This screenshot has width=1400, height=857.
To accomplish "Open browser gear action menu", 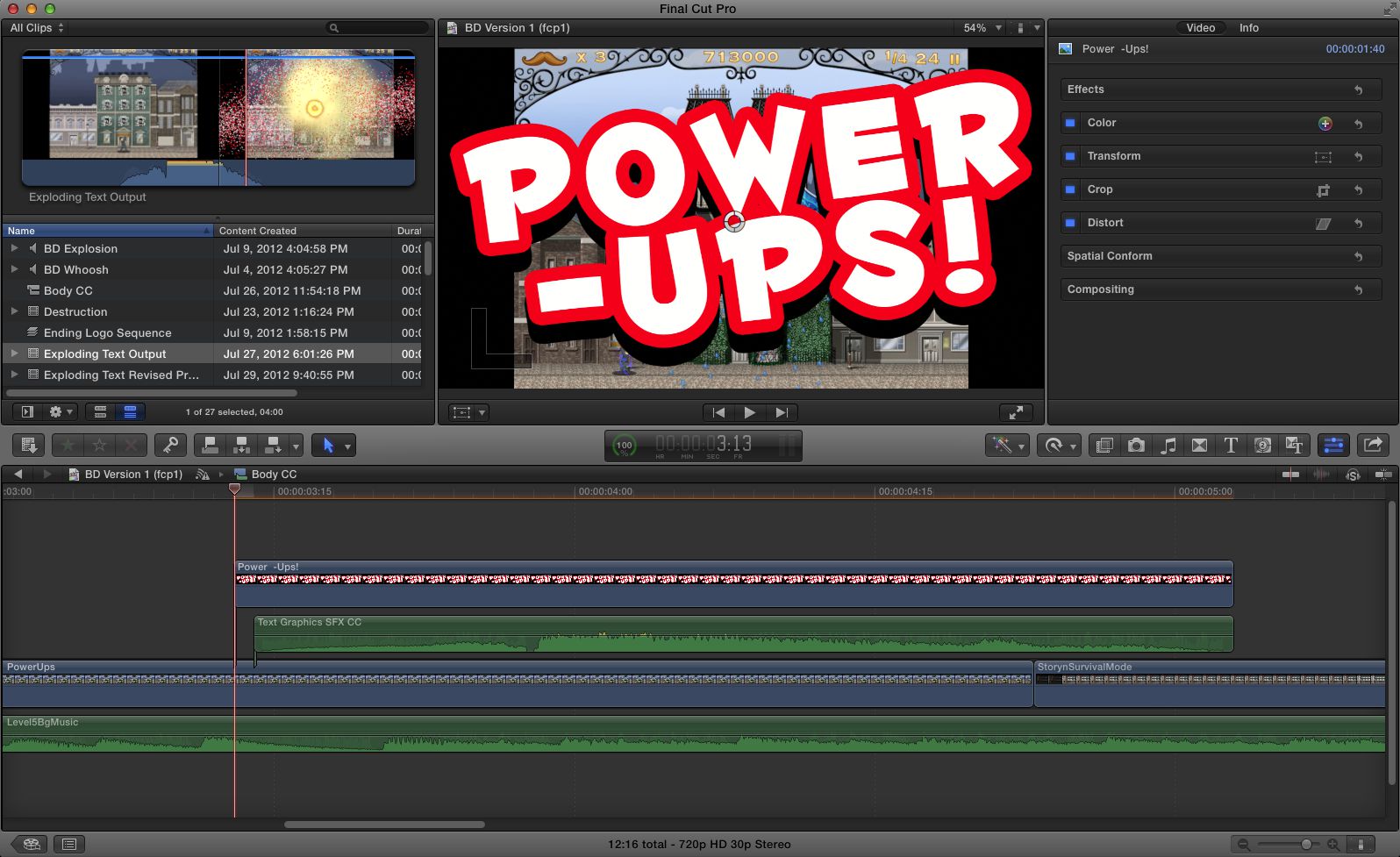I will click(x=61, y=411).
